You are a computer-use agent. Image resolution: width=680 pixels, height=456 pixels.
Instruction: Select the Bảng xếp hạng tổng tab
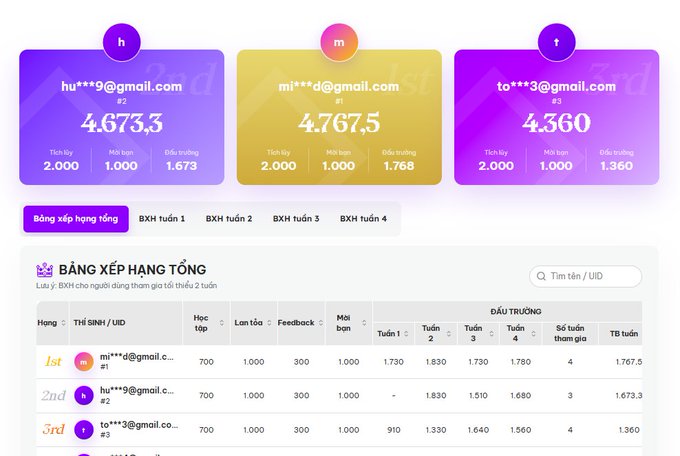tap(76, 219)
